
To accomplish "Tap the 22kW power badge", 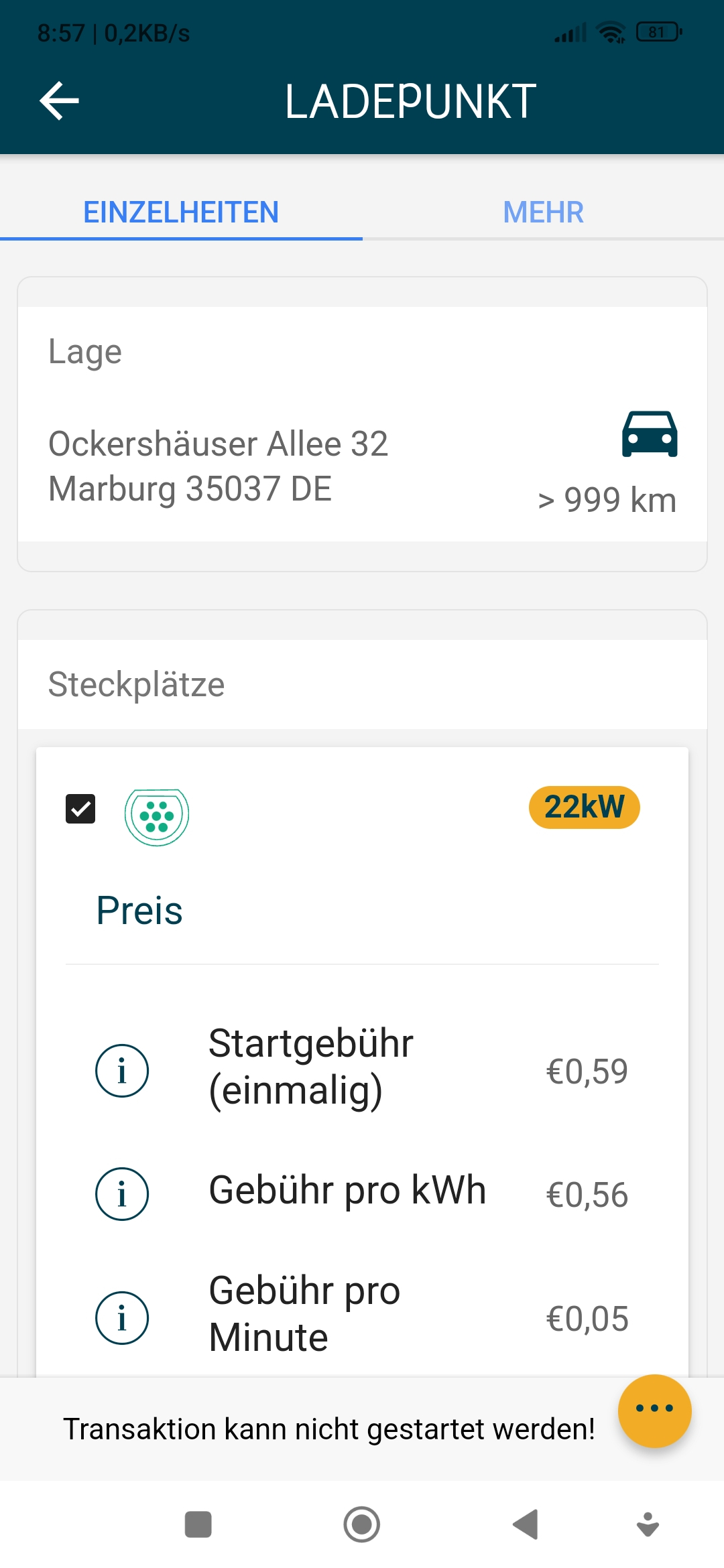I will [x=584, y=807].
